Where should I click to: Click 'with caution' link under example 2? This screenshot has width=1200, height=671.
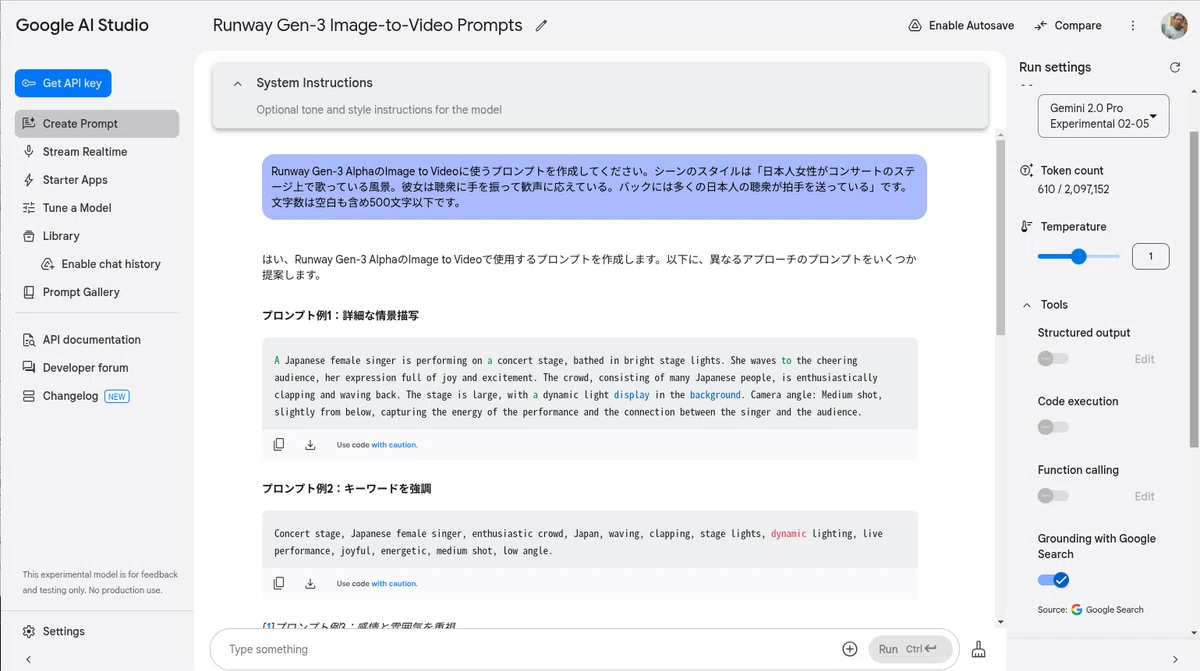[394, 584]
